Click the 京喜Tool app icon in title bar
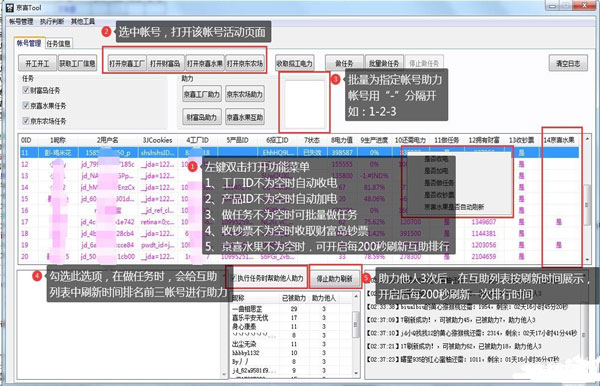The width and height of the screenshot is (600, 386). coord(10,7)
